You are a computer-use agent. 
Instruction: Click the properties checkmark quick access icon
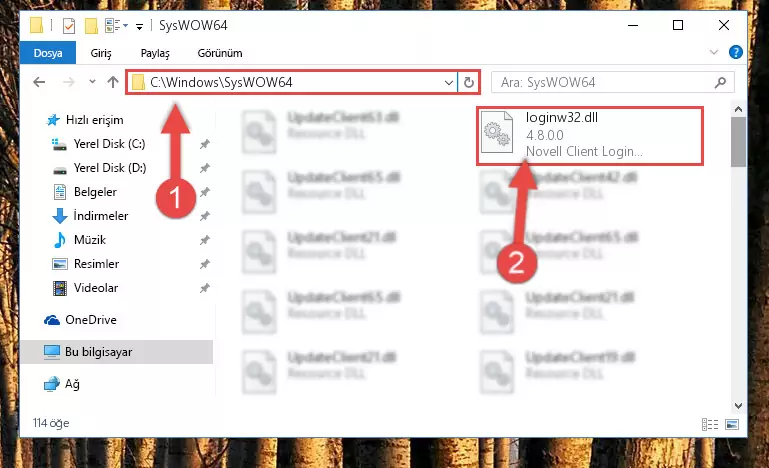pyautogui.click(x=69, y=26)
